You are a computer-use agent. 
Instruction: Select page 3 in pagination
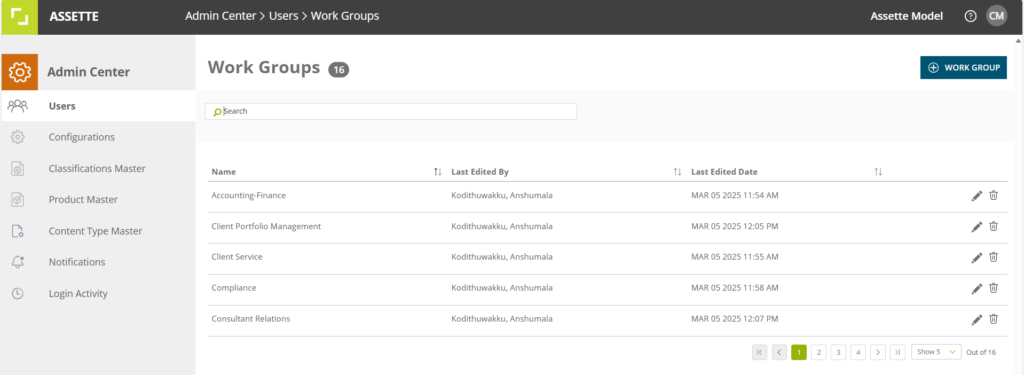pyautogui.click(x=839, y=352)
